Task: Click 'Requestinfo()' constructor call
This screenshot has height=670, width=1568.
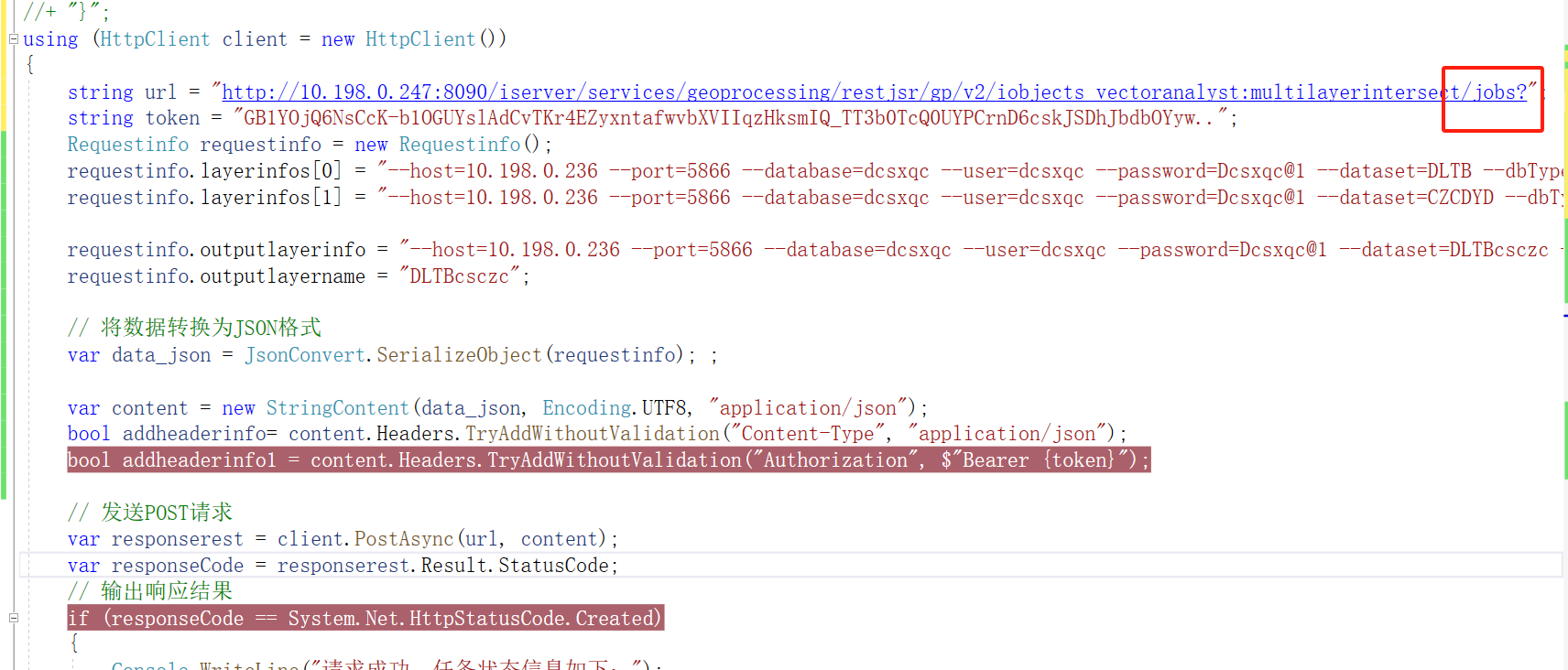Action: pyautogui.click(x=471, y=145)
